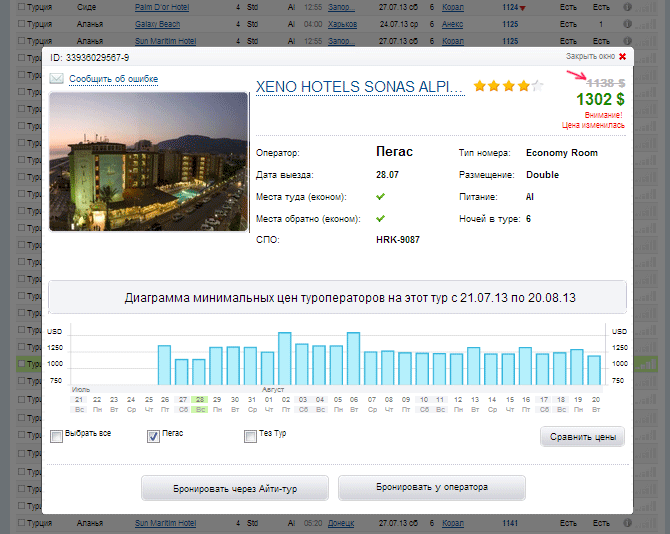Click the 'Double' accommodation value

542,175
